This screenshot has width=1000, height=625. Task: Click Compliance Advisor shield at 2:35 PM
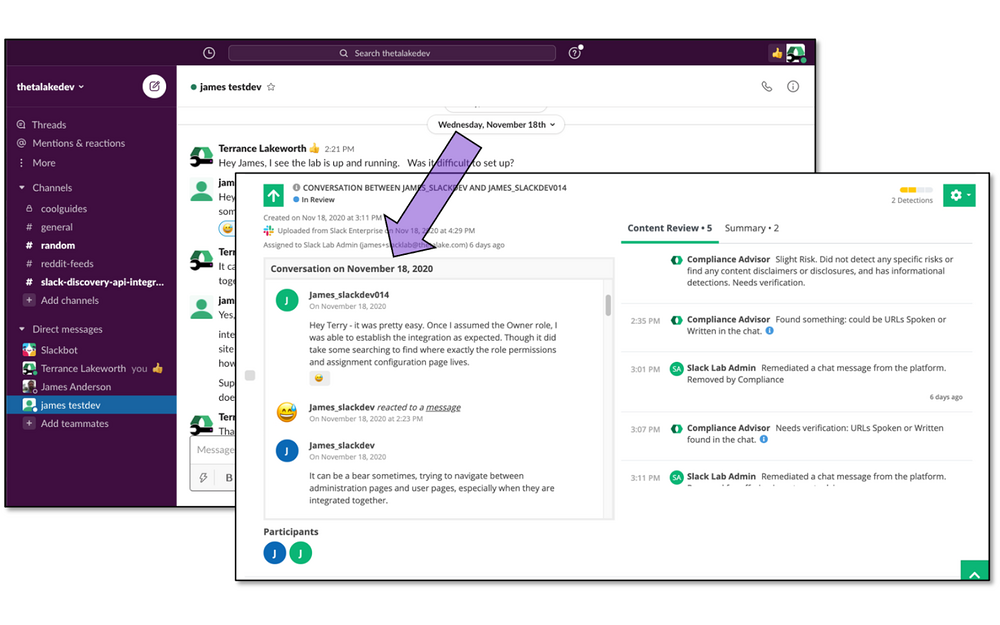click(x=677, y=320)
